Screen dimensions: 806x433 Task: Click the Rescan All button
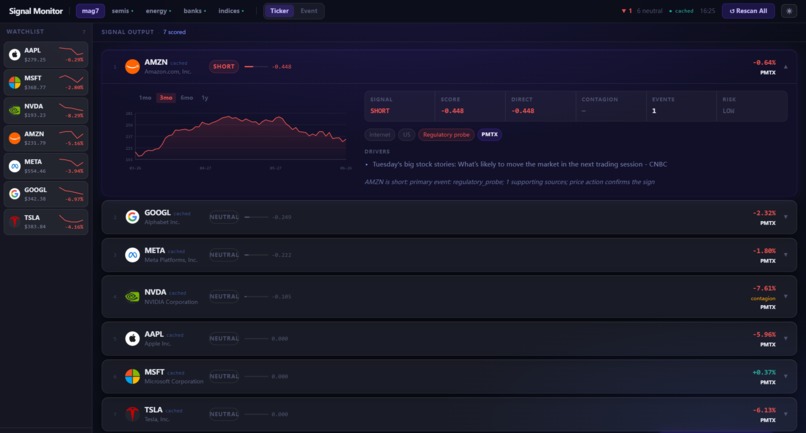748,11
